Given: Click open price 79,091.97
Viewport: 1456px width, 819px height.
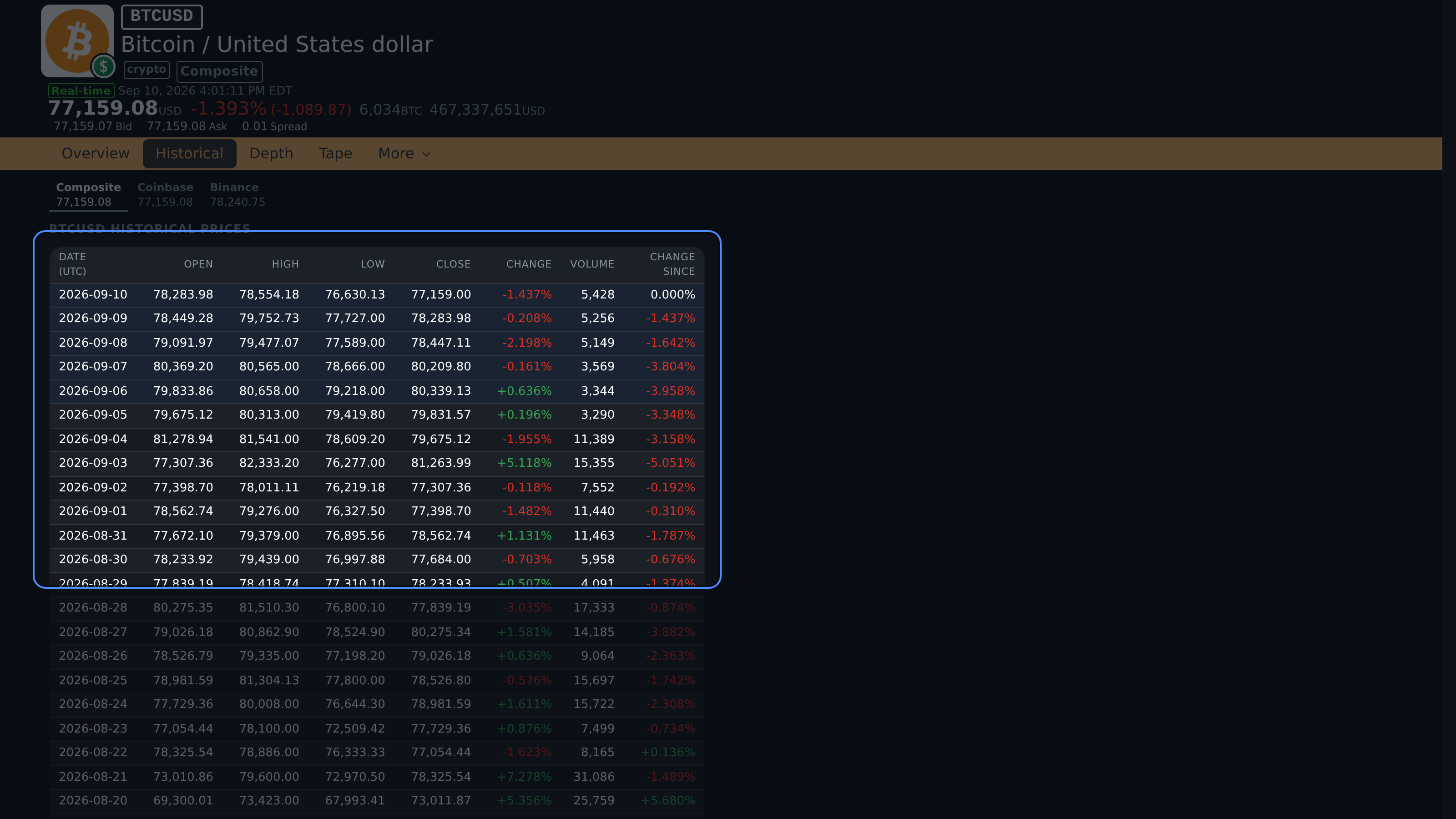Looking at the screenshot, I should pos(183,343).
